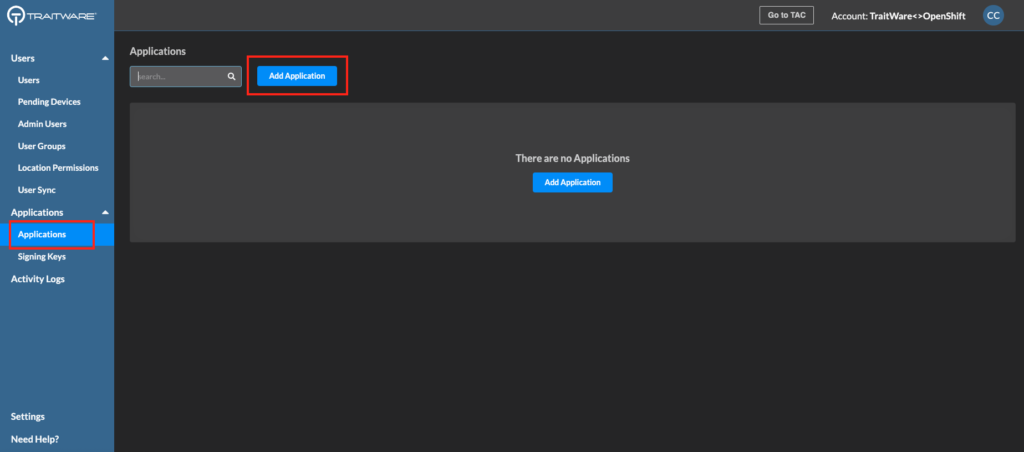Click the "There are no Applications" message
Screen dimensions: 1024x452
[x=573, y=158]
